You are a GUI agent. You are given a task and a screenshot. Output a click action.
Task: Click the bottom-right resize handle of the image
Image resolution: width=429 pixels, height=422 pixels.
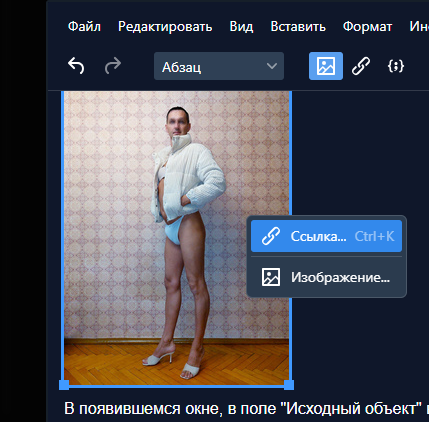[289, 385]
